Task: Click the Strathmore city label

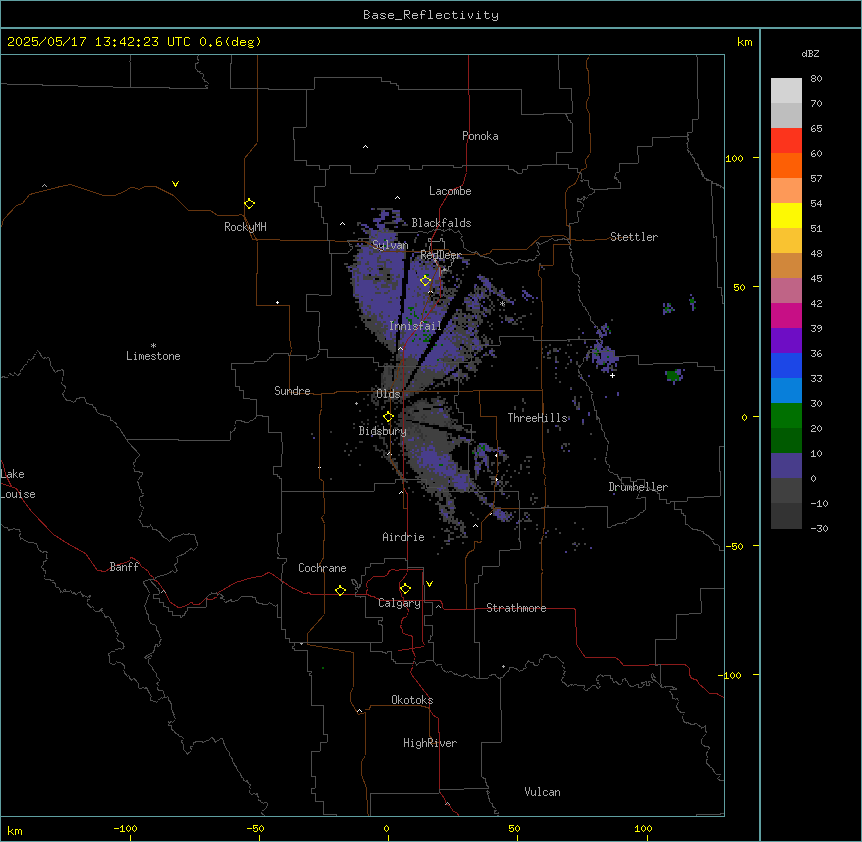Action: coord(516,608)
